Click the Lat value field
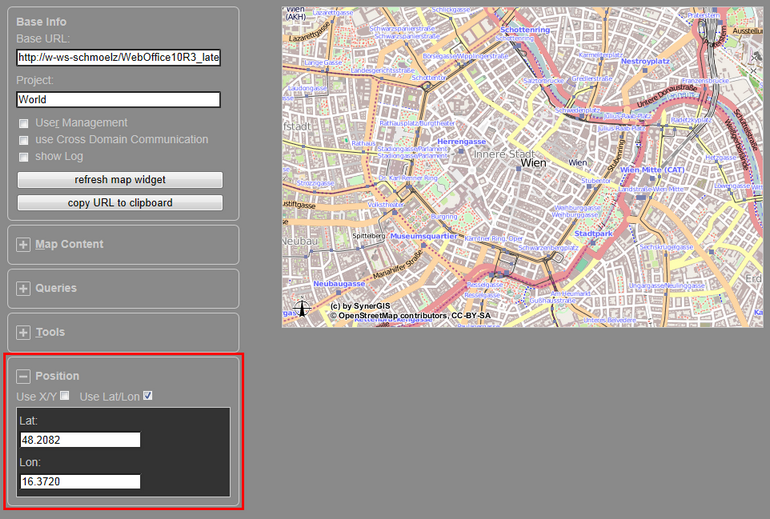770x519 pixels. pos(80,440)
